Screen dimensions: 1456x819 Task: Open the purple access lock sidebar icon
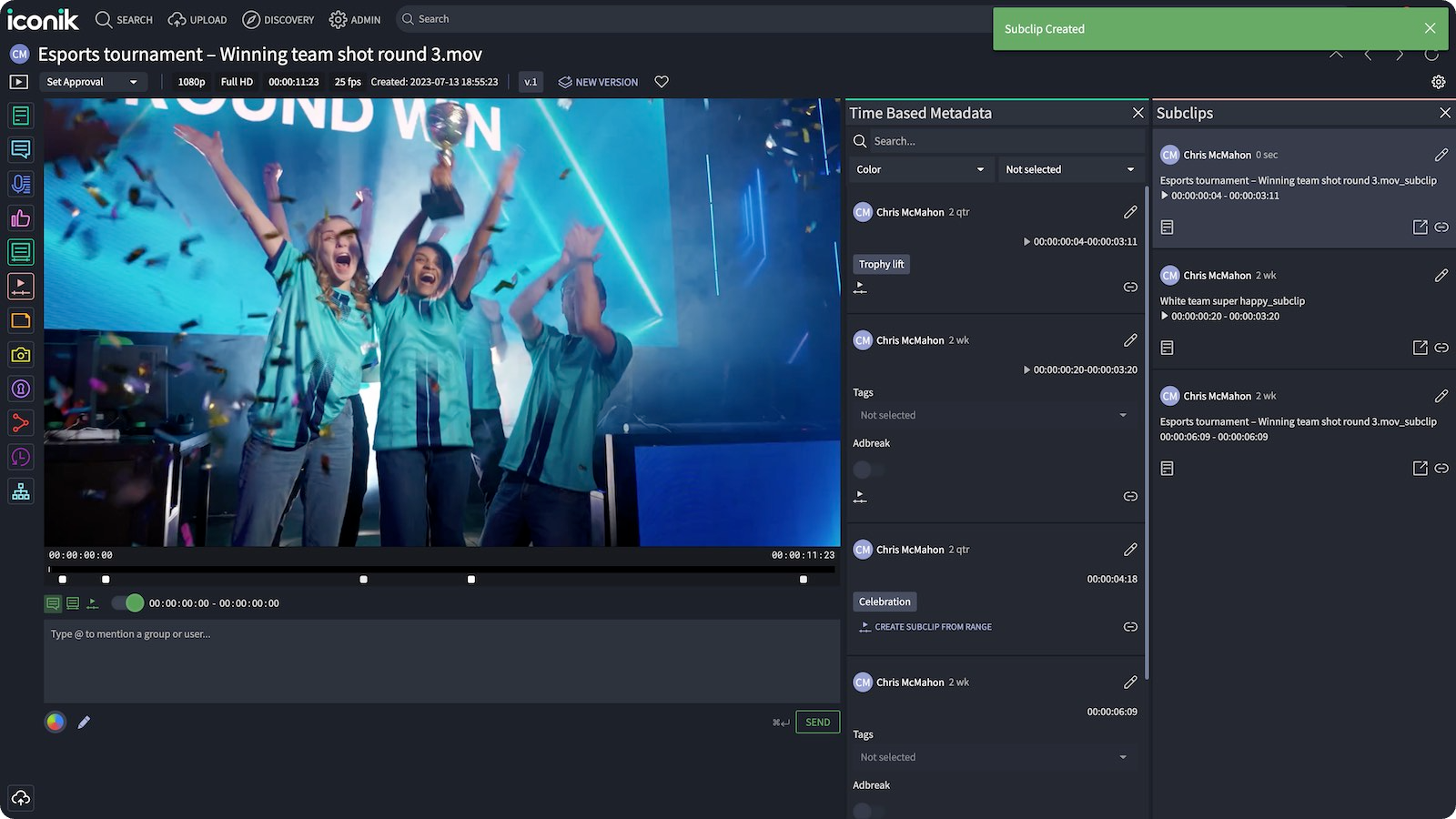coord(20,389)
